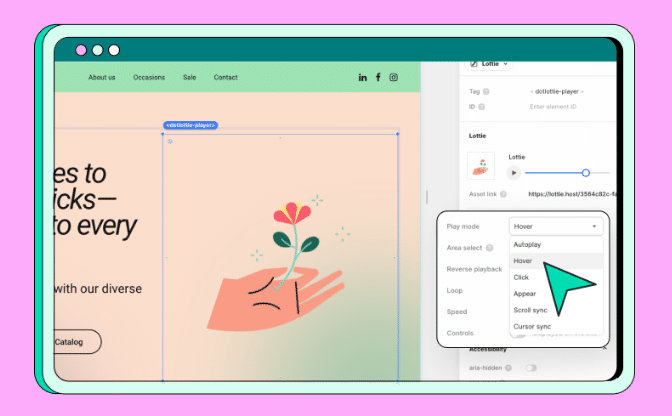Show help for Tag field
Viewport: 672px width, 416px height.
tap(486, 91)
